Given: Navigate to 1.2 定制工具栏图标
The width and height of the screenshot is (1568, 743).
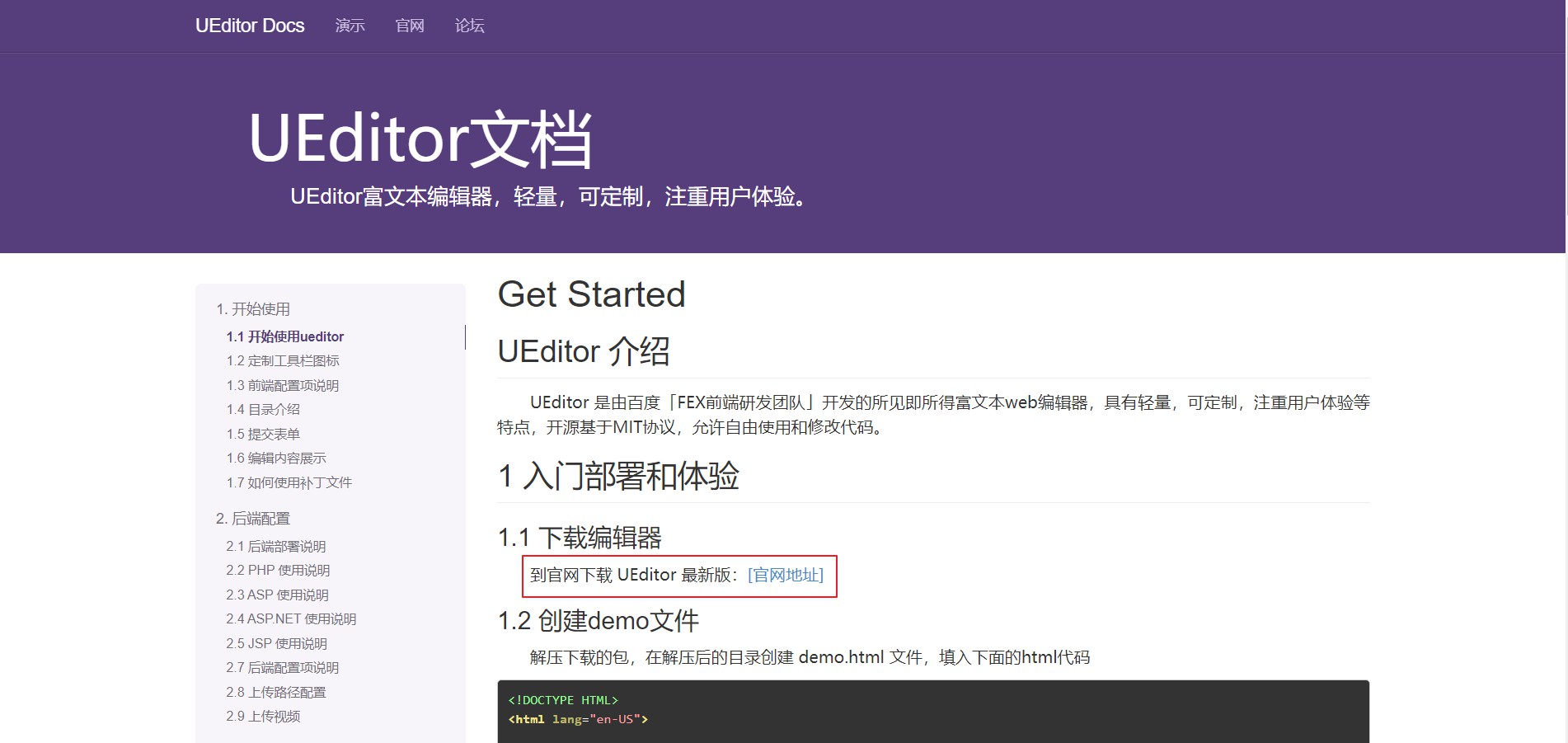Looking at the screenshot, I should [x=283, y=360].
